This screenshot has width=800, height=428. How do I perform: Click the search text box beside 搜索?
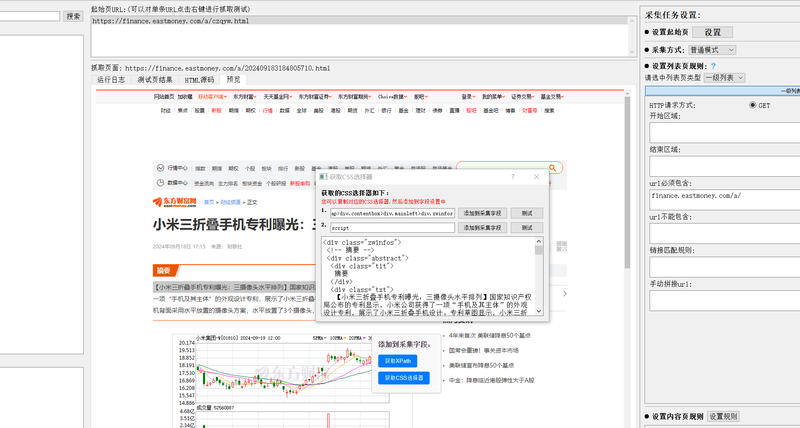(x=30, y=16)
